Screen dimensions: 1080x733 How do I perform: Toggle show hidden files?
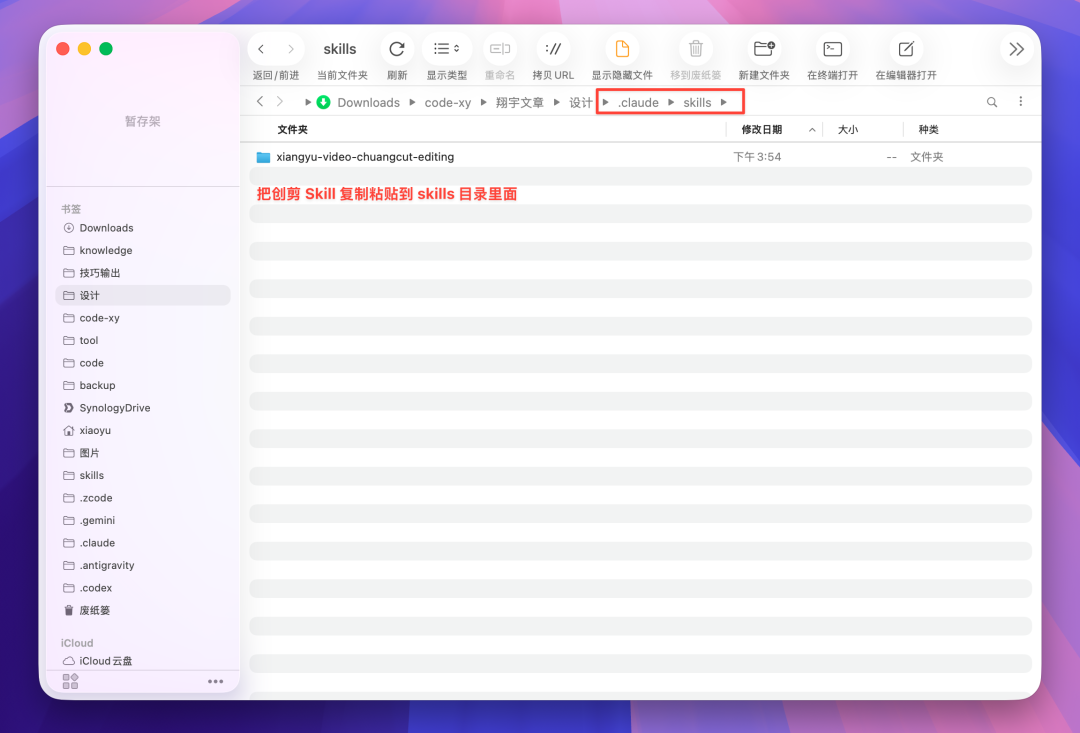click(x=622, y=49)
